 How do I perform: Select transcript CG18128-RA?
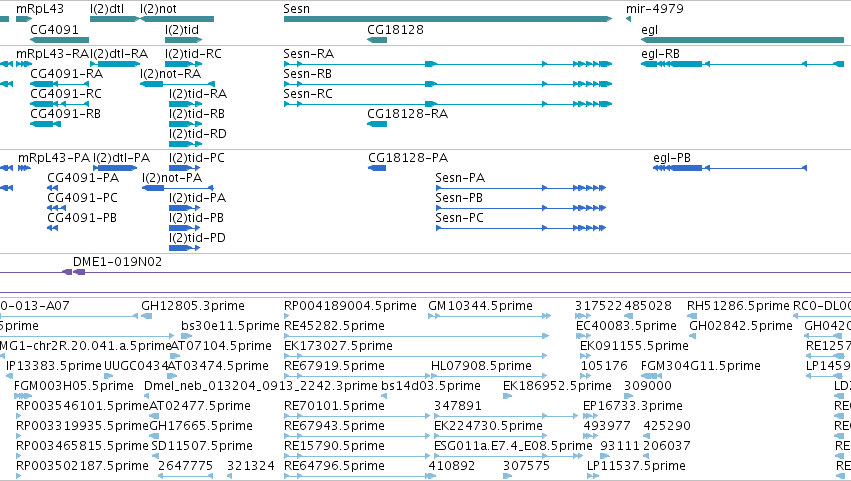tap(408, 114)
